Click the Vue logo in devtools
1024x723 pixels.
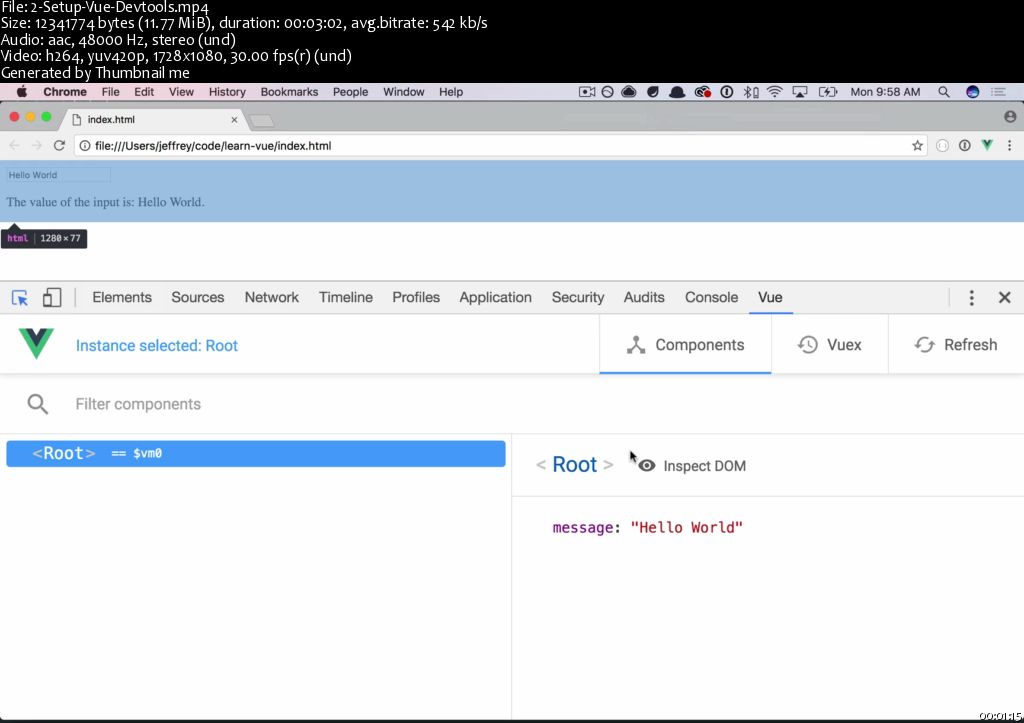[36, 344]
